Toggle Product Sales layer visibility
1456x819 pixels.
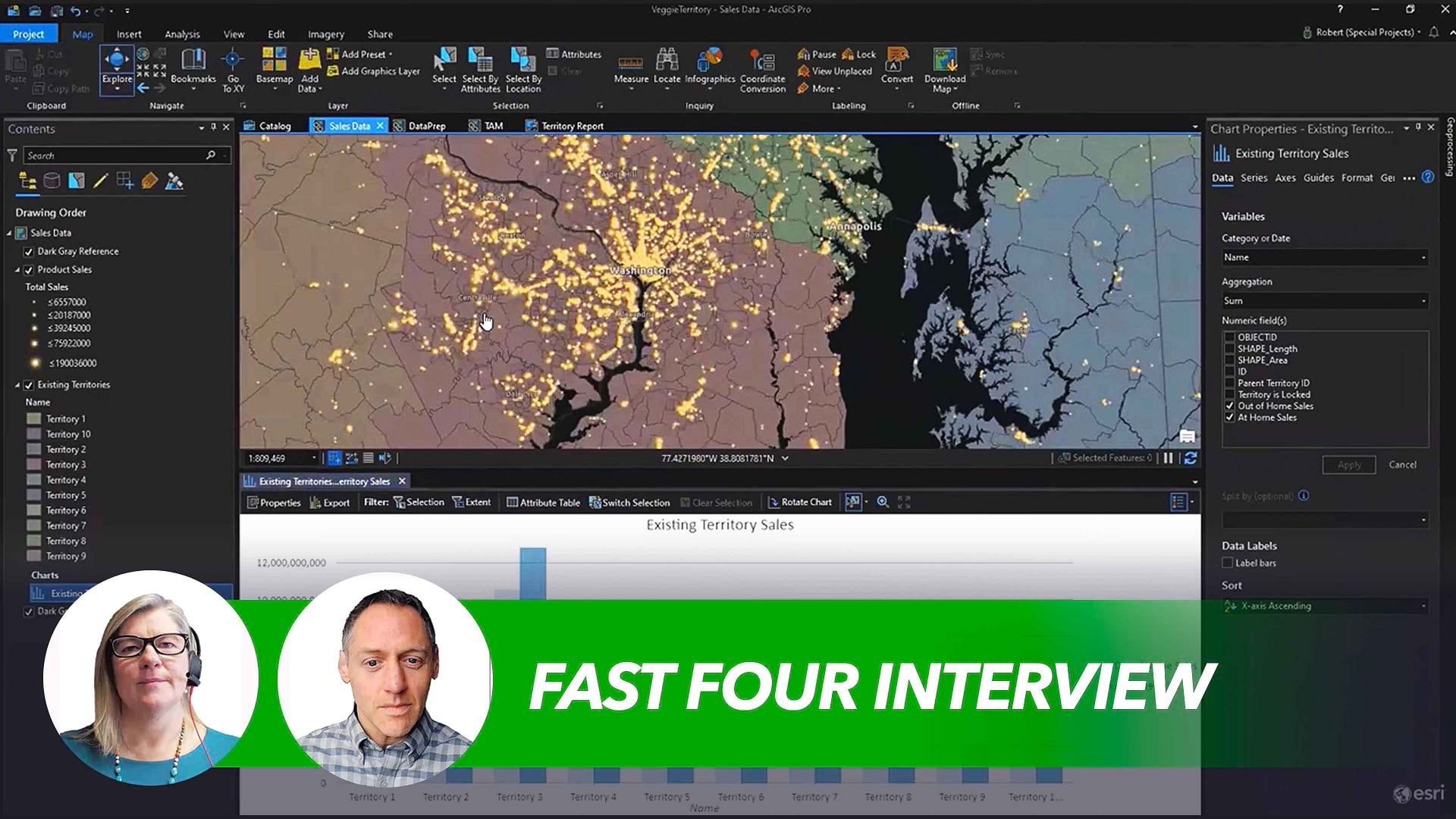(x=29, y=270)
